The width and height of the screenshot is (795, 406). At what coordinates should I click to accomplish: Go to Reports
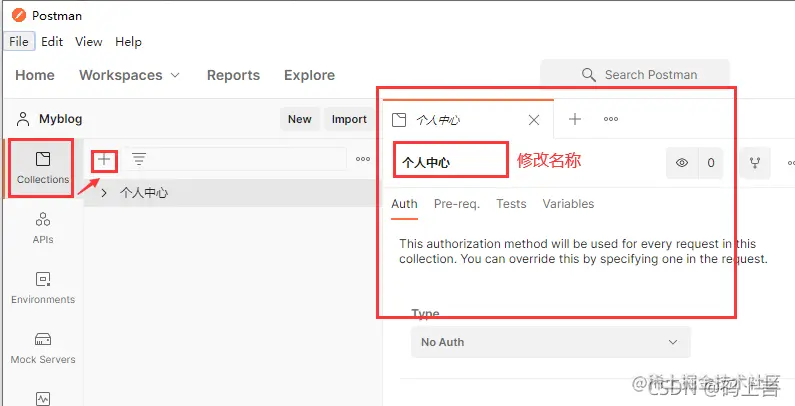point(233,75)
